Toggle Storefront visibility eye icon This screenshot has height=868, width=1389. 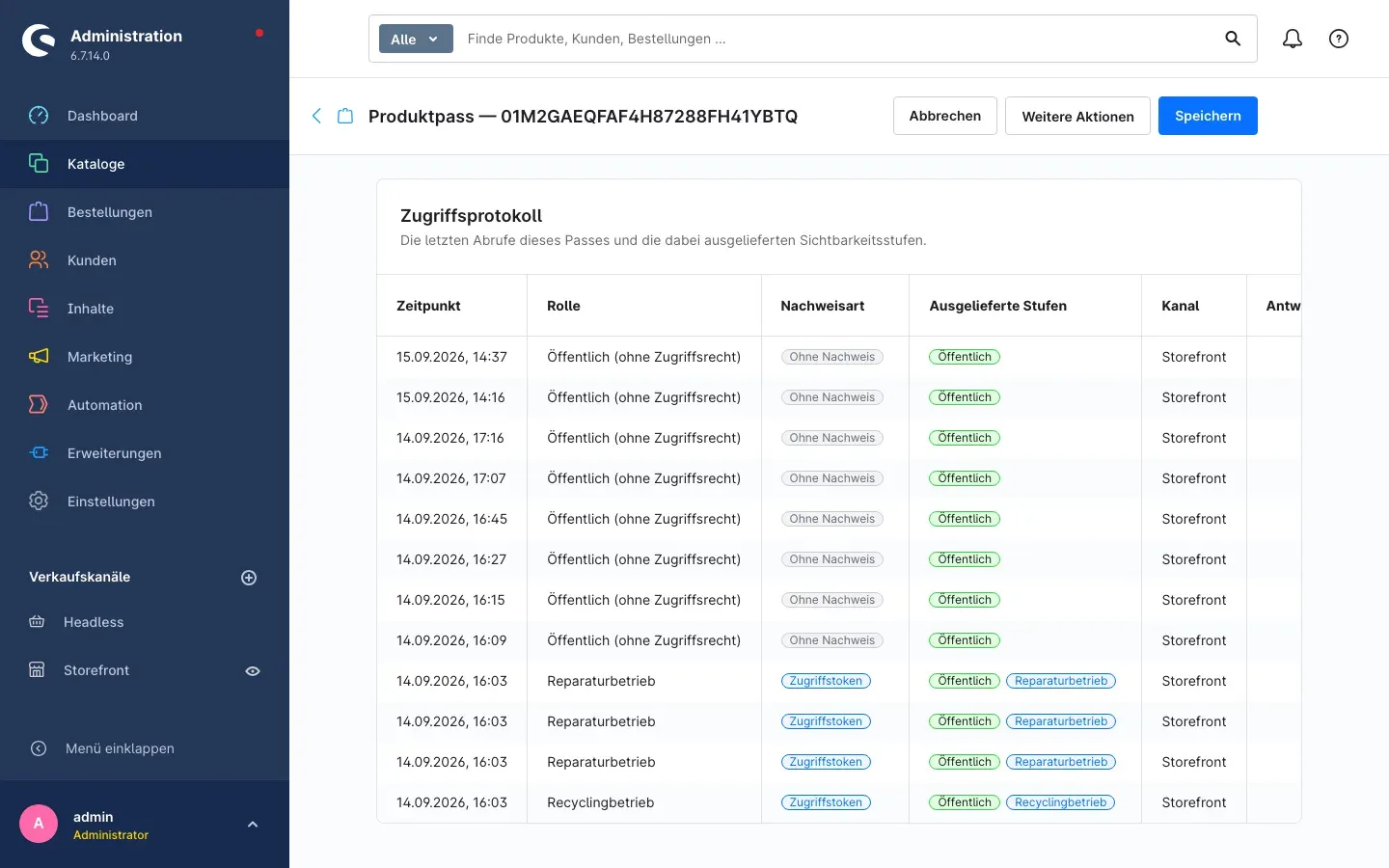(x=253, y=671)
